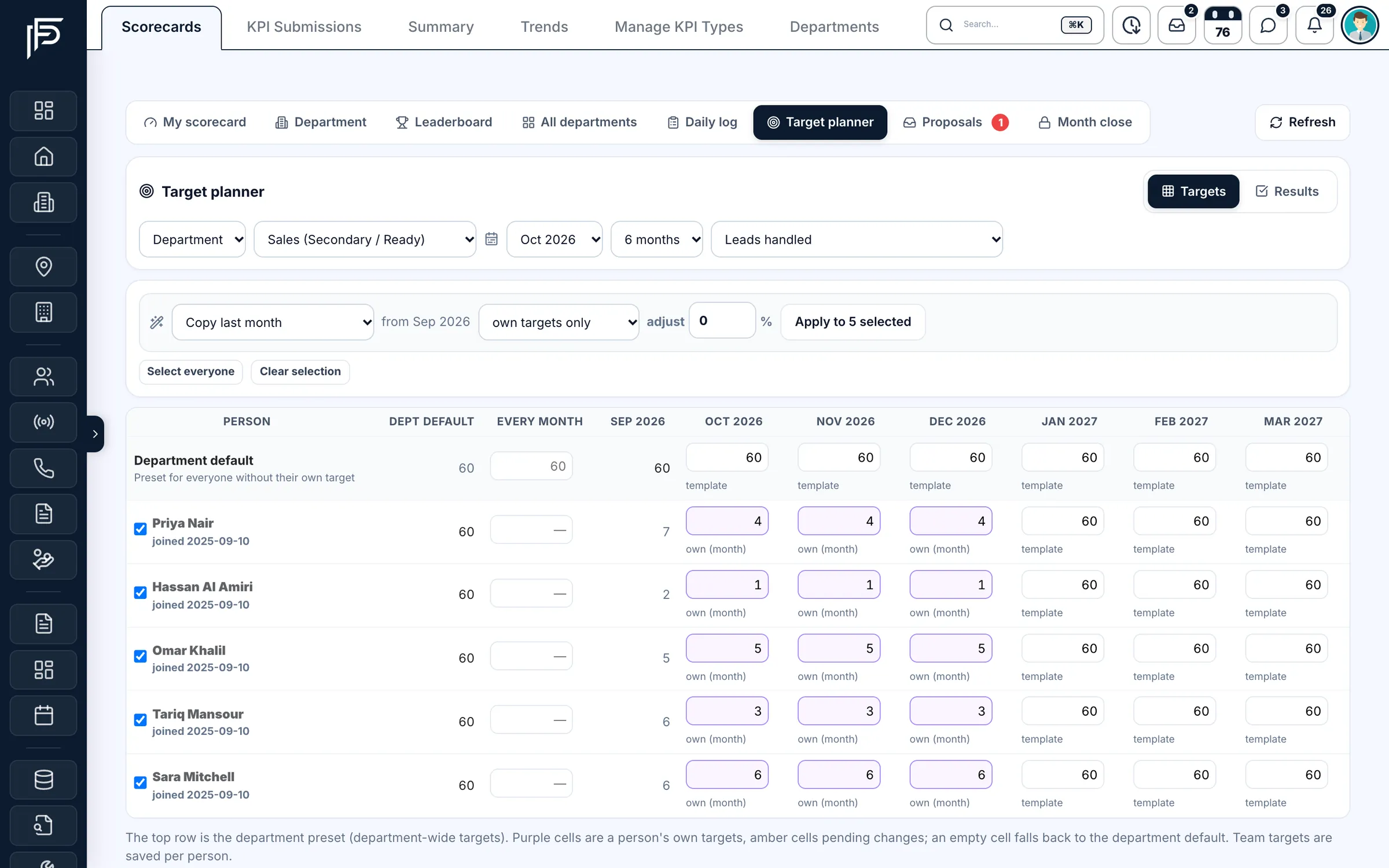Open the phone calls sidebar icon
The width and height of the screenshot is (1389, 868).
[x=43, y=468]
